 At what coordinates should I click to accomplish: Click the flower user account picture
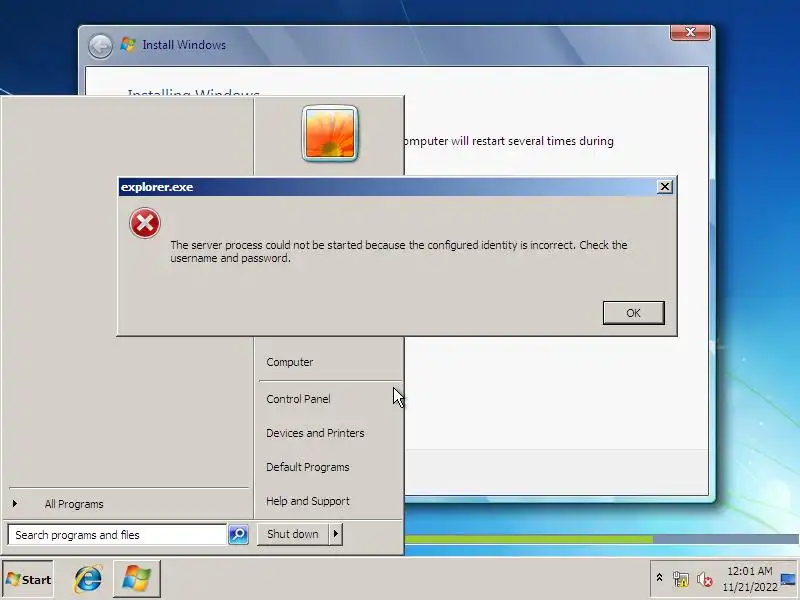coord(330,134)
